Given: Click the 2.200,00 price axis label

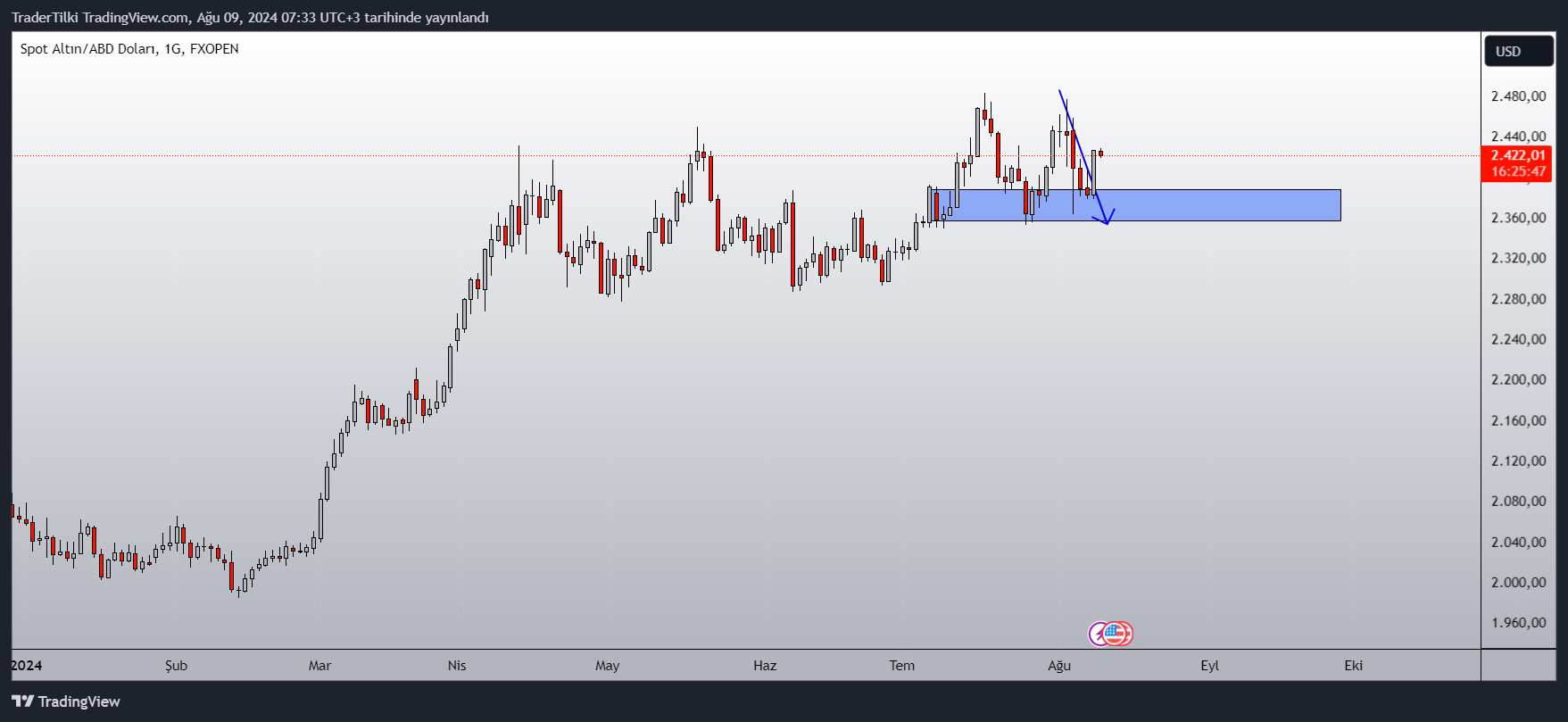Looking at the screenshot, I should click(1518, 379).
